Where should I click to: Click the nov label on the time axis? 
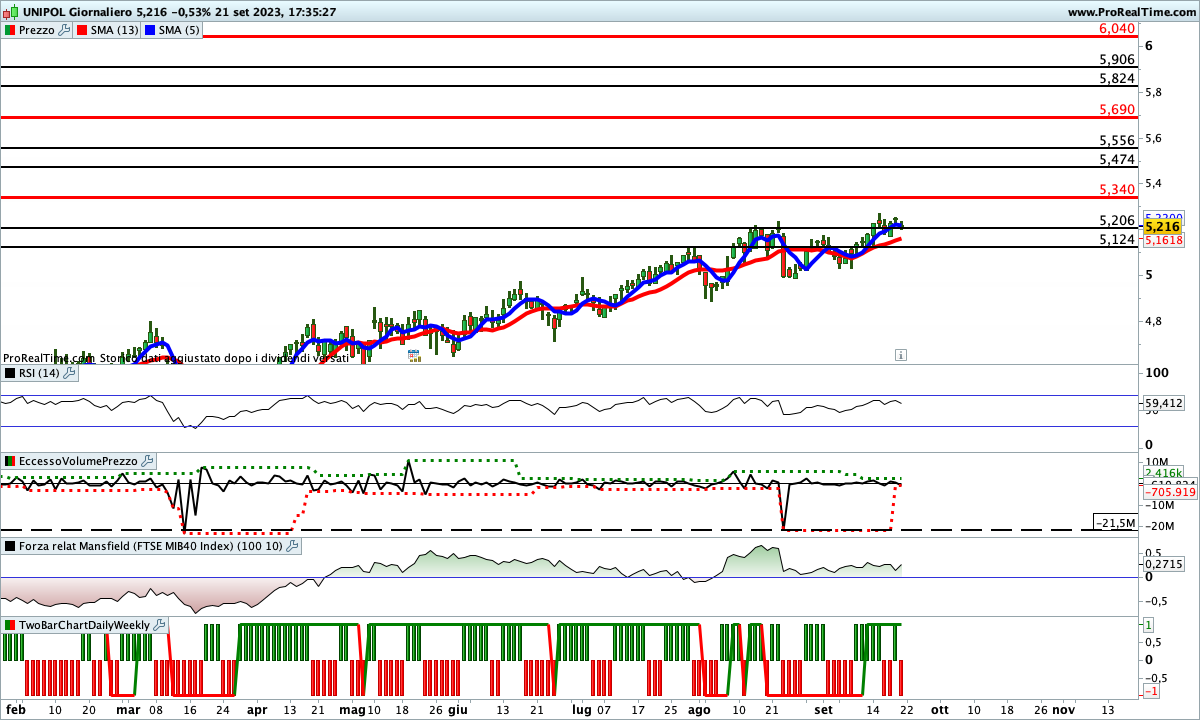coord(1063,709)
